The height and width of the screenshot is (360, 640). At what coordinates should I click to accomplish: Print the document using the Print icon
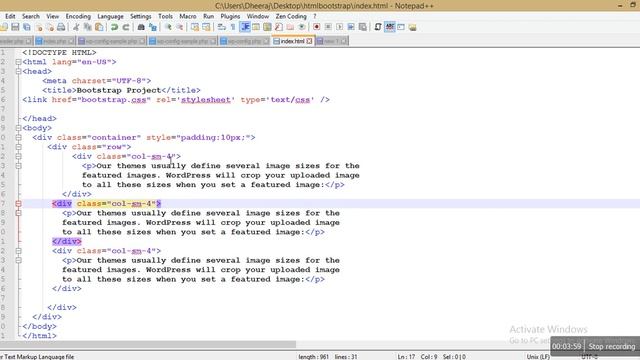pos(61,27)
